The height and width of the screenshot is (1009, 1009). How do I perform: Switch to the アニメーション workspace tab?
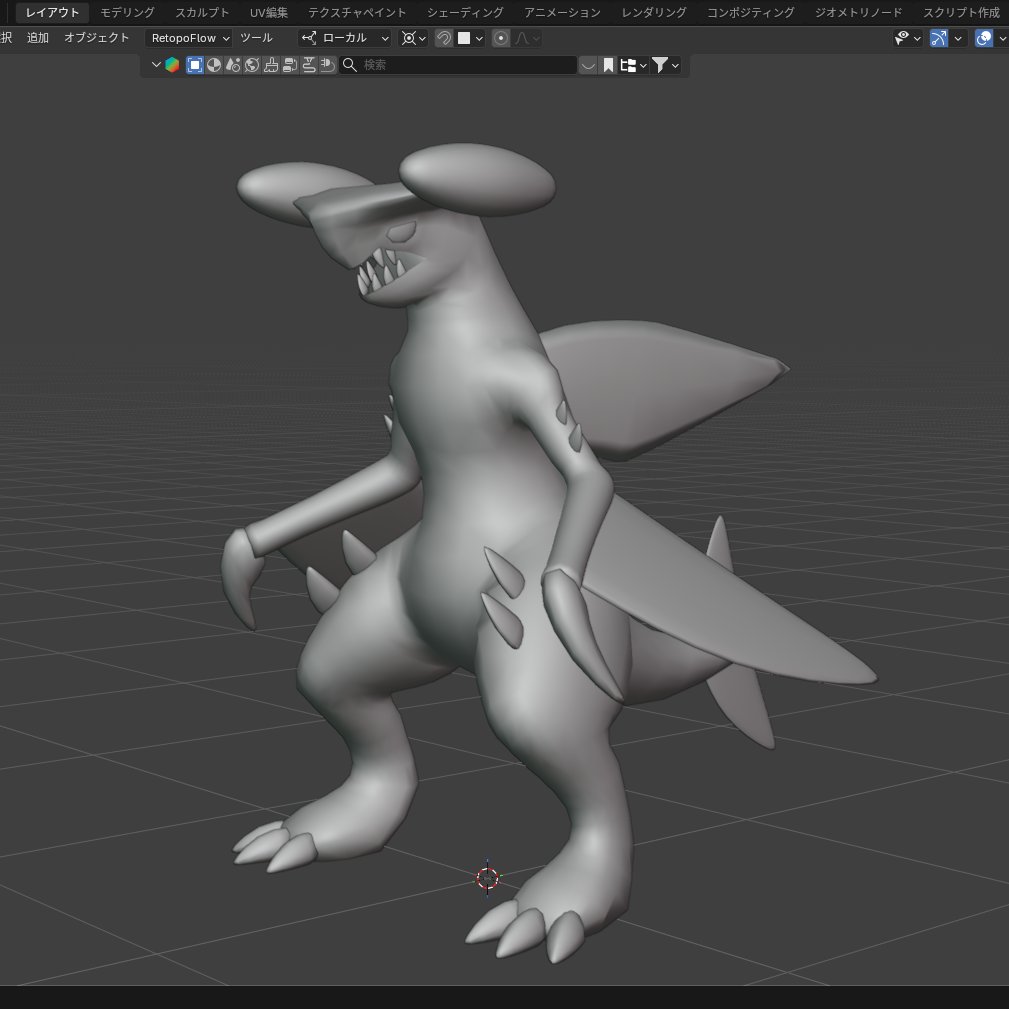[562, 12]
